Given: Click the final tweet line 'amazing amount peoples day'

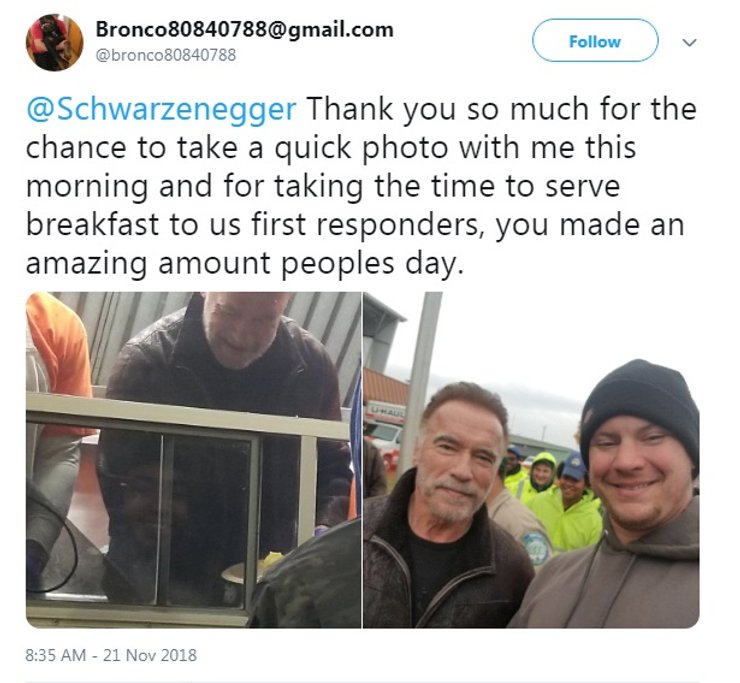Looking at the screenshot, I should click(245, 263).
